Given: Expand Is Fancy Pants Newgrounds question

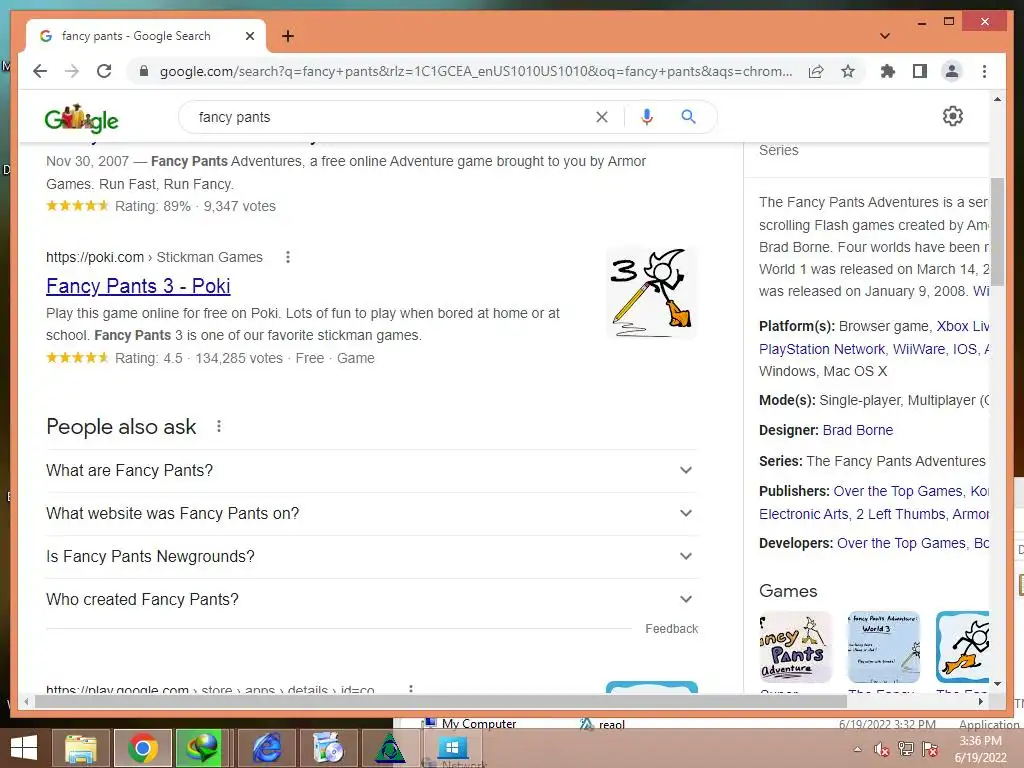Looking at the screenshot, I should coord(371,556).
